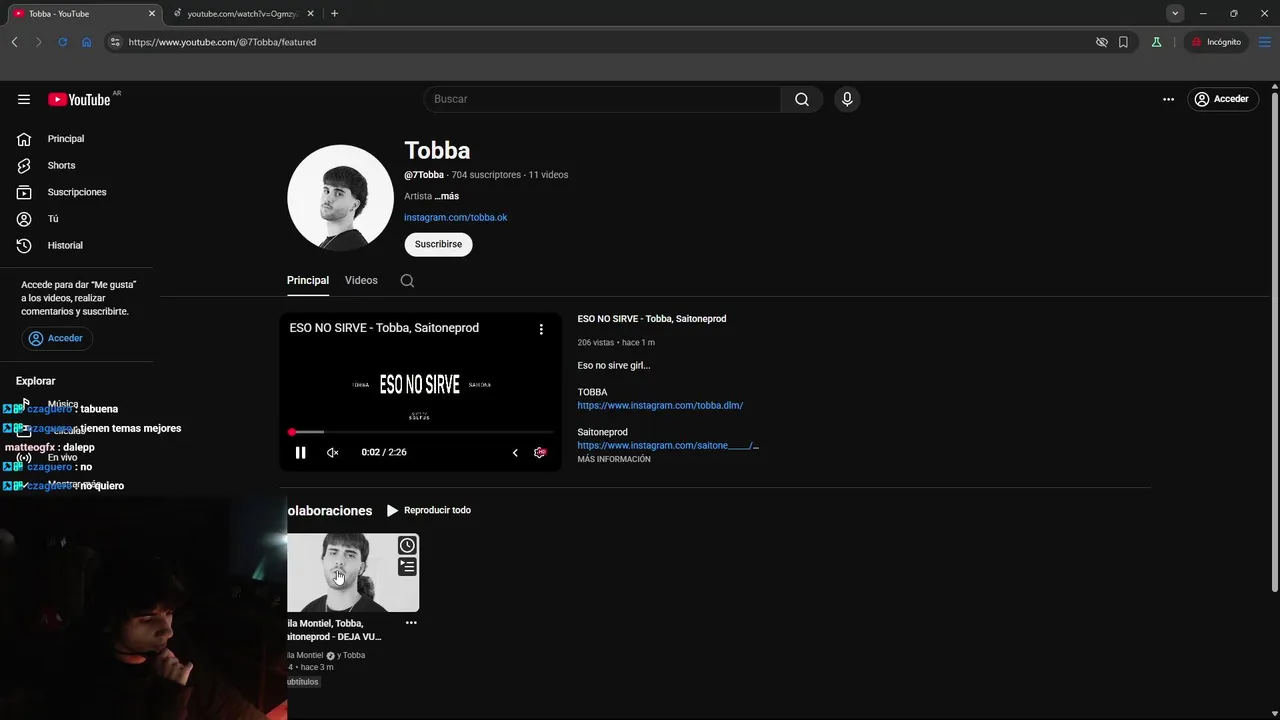View site information icon in address bar

[x=115, y=42]
